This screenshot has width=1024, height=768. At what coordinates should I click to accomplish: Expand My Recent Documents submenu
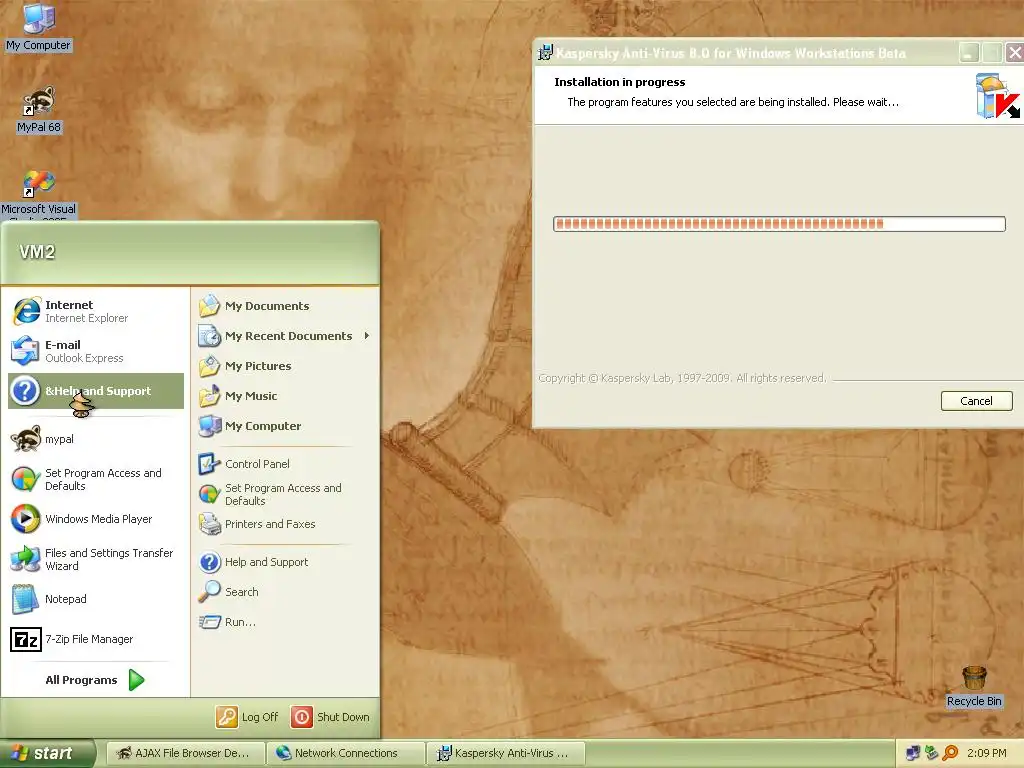pyautogui.click(x=285, y=336)
